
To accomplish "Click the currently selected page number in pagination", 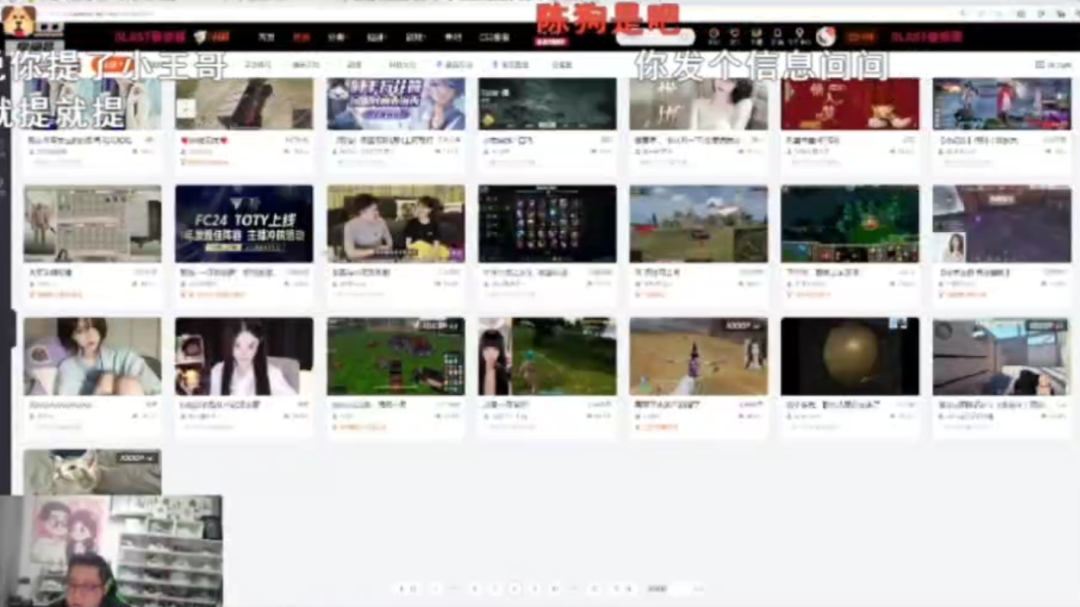I will click(515, 589).
